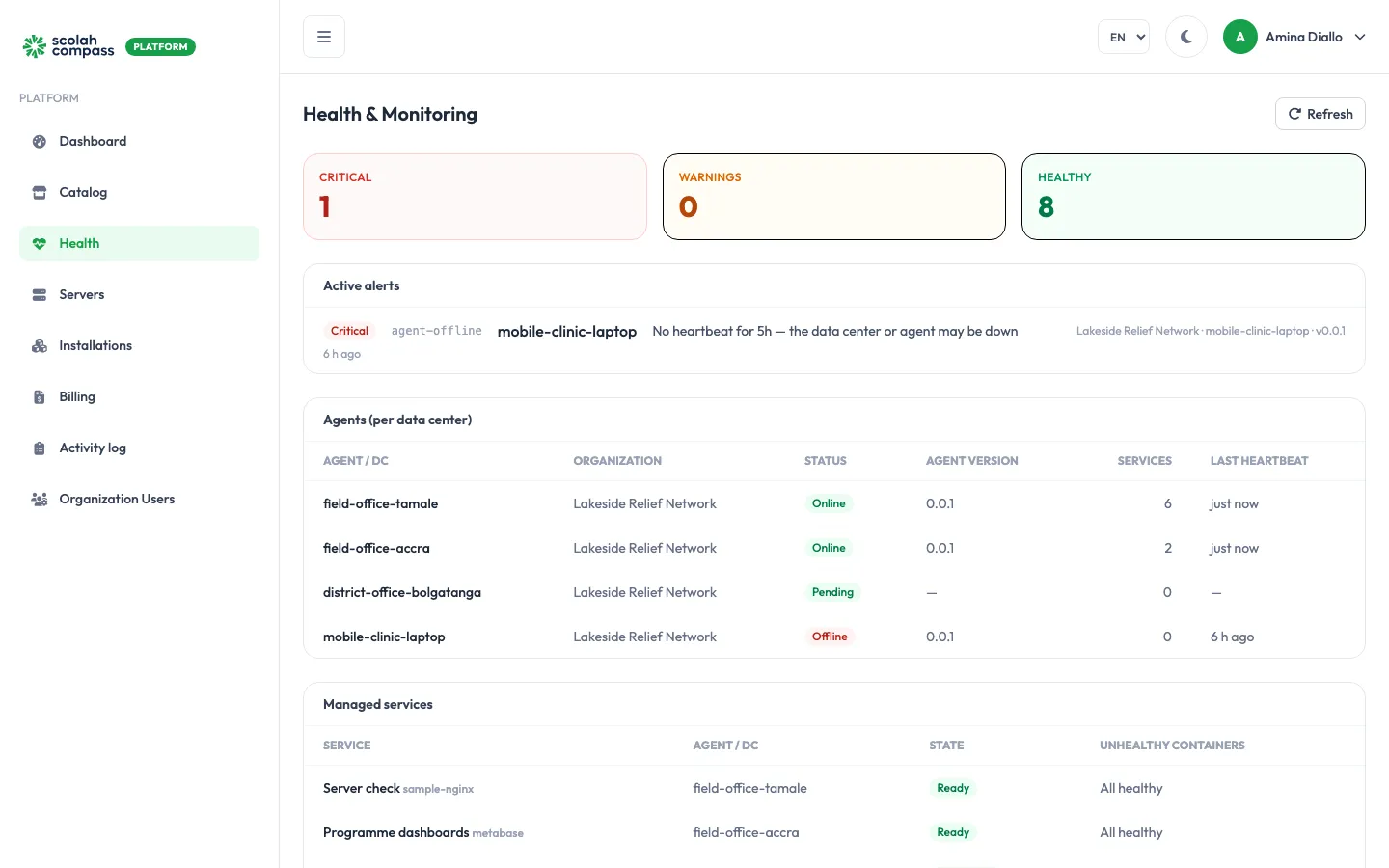Open Organization Users page

[139, 499]
